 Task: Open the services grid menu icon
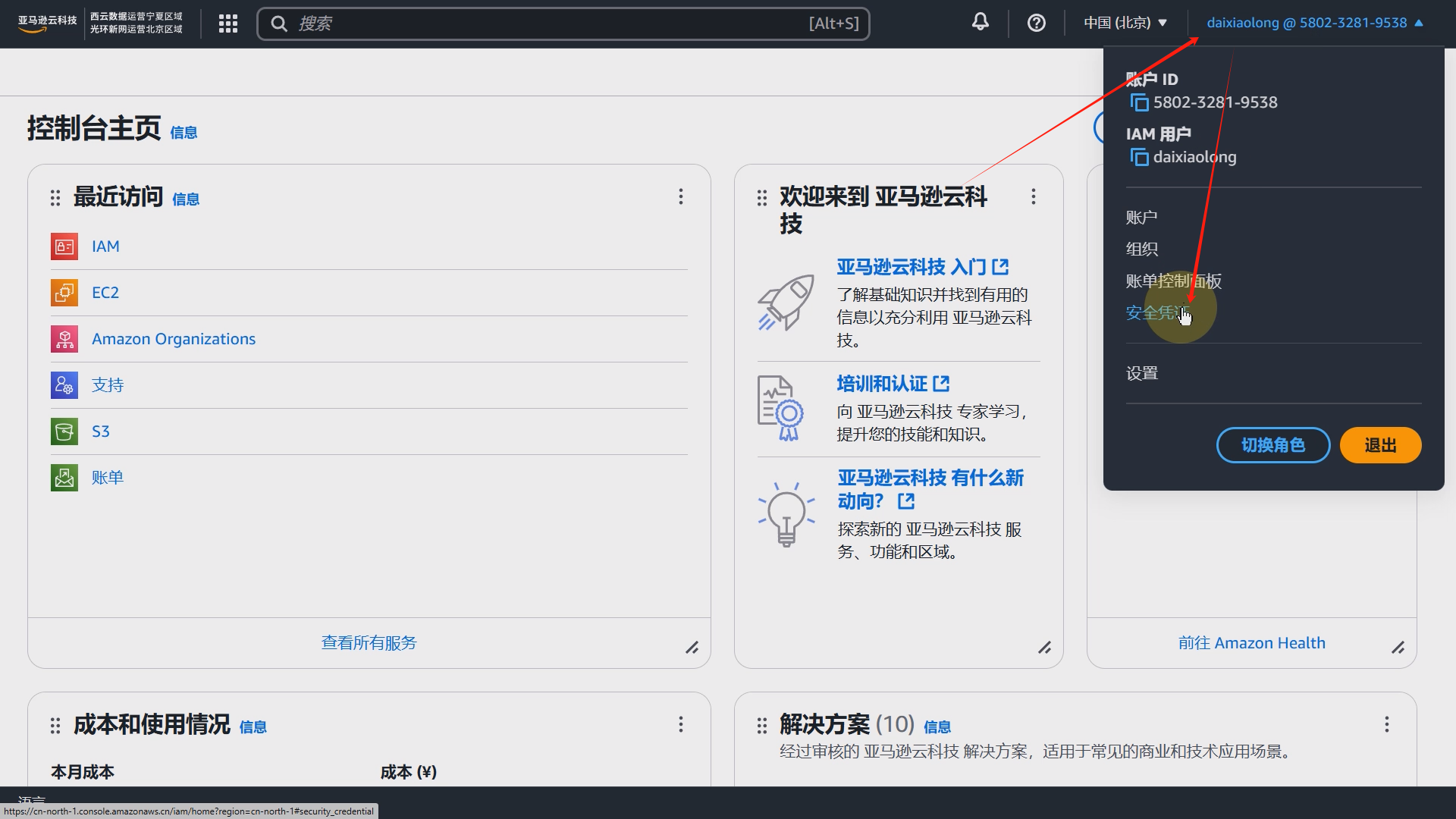227,24
